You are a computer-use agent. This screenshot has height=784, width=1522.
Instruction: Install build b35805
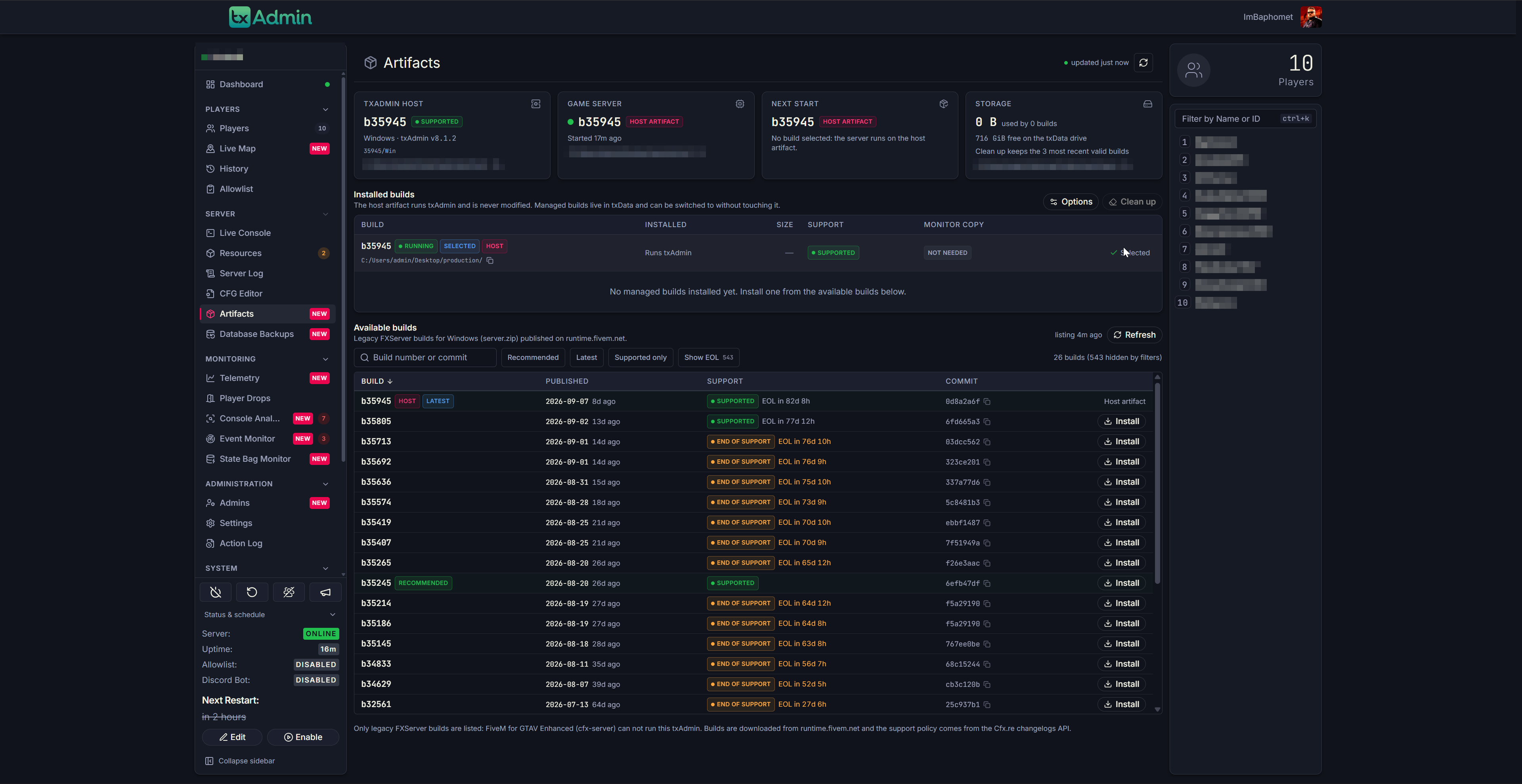click(1121, 422)
